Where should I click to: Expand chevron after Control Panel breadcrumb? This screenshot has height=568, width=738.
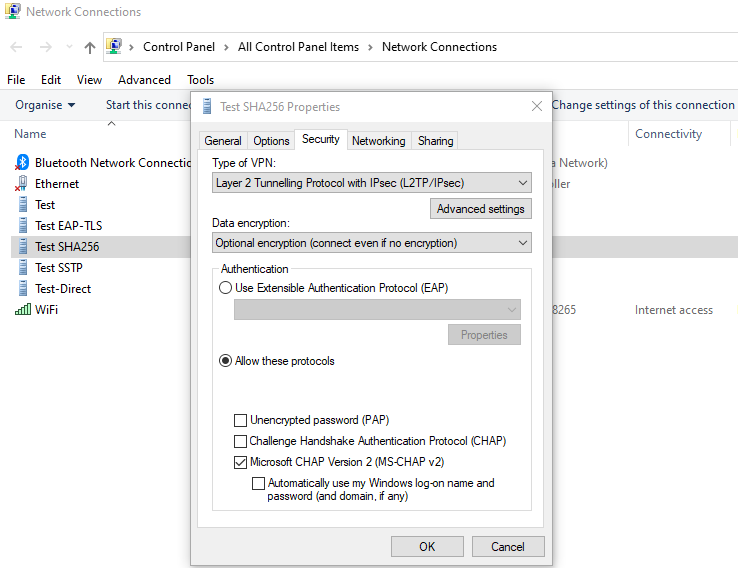pos(226,47)
